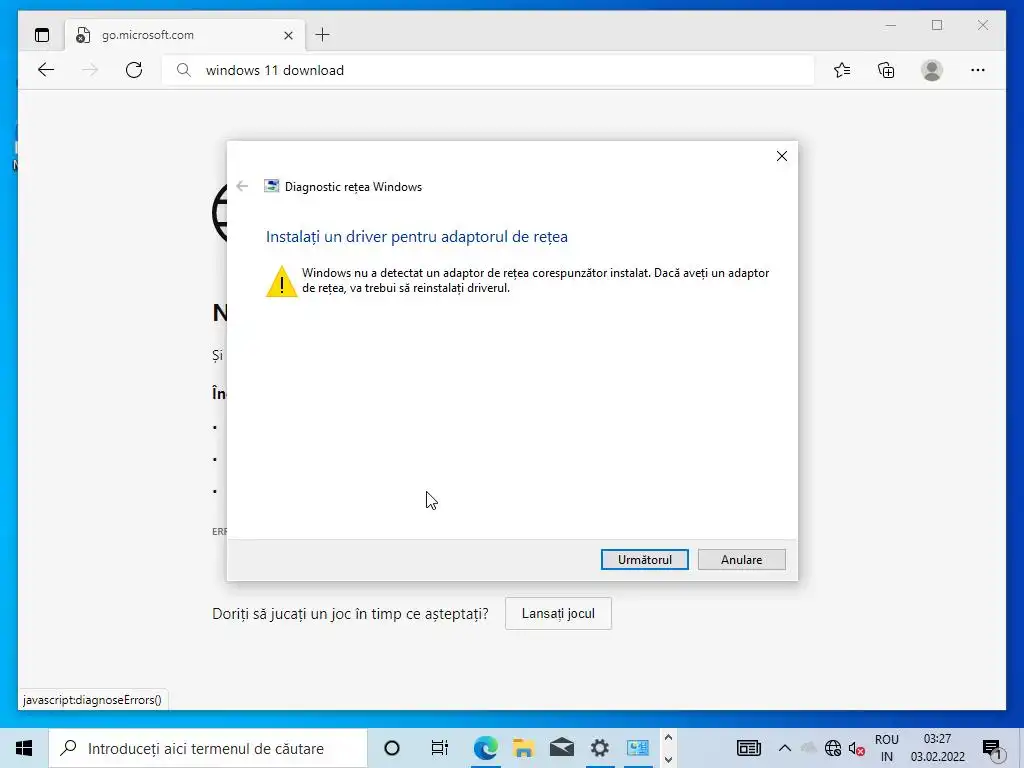The width and height of the screenshot is (1024, 768).
Task: Open Microsoft Edge from the taskbar
Action: coord(485,748)
